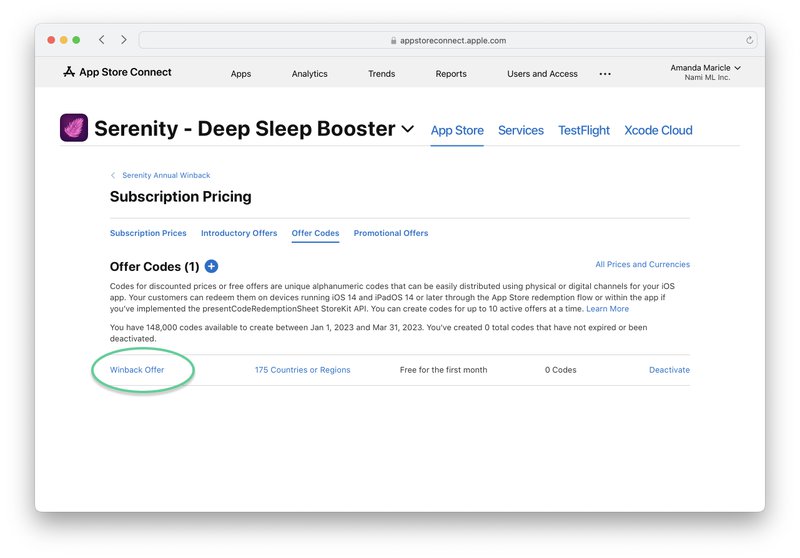Switch to the Xcode Cloud tab
800x558 pixels.
click(x=658, y=131)
